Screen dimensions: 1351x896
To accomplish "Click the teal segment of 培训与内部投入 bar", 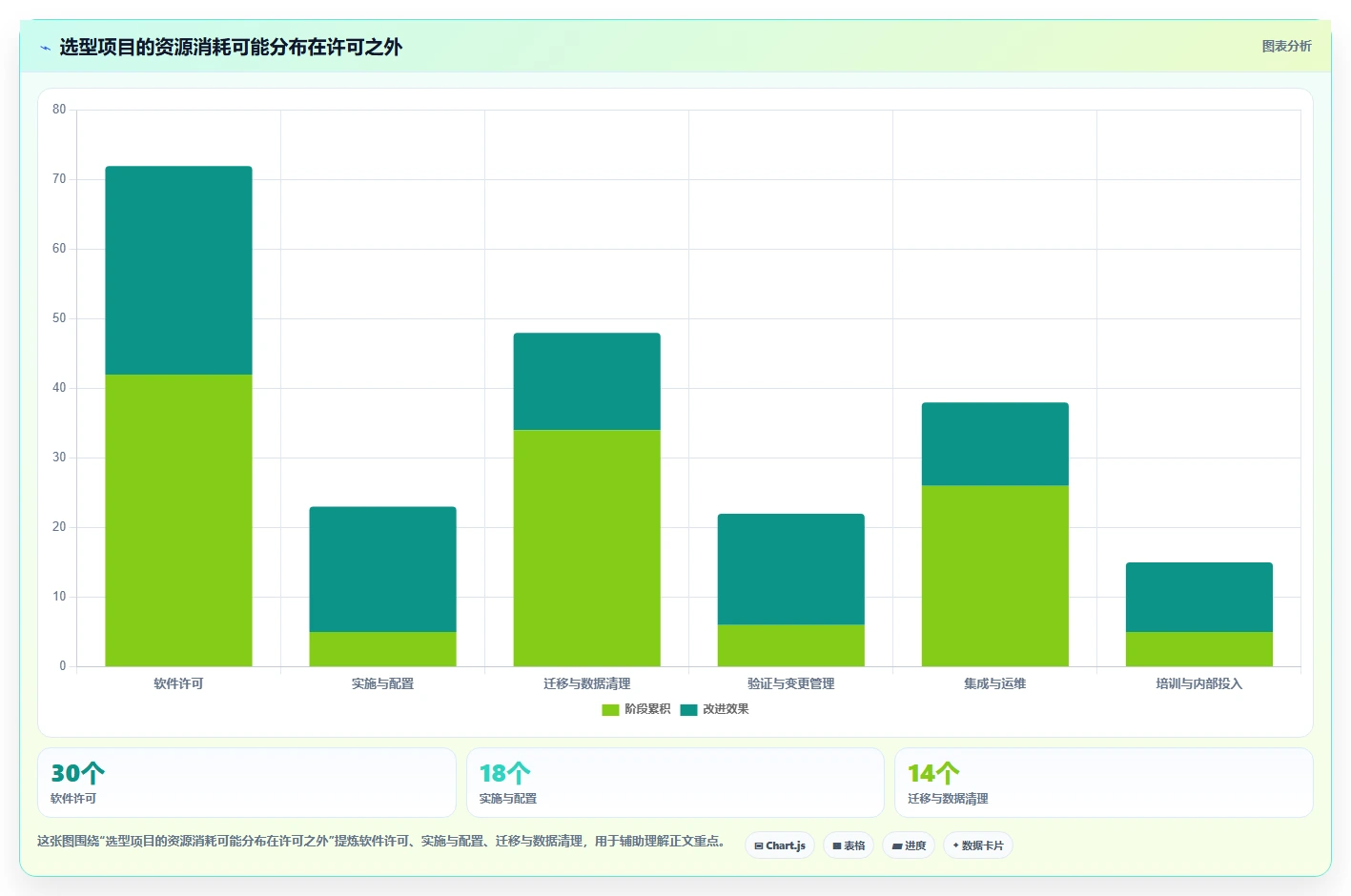I will (1198, 597).
